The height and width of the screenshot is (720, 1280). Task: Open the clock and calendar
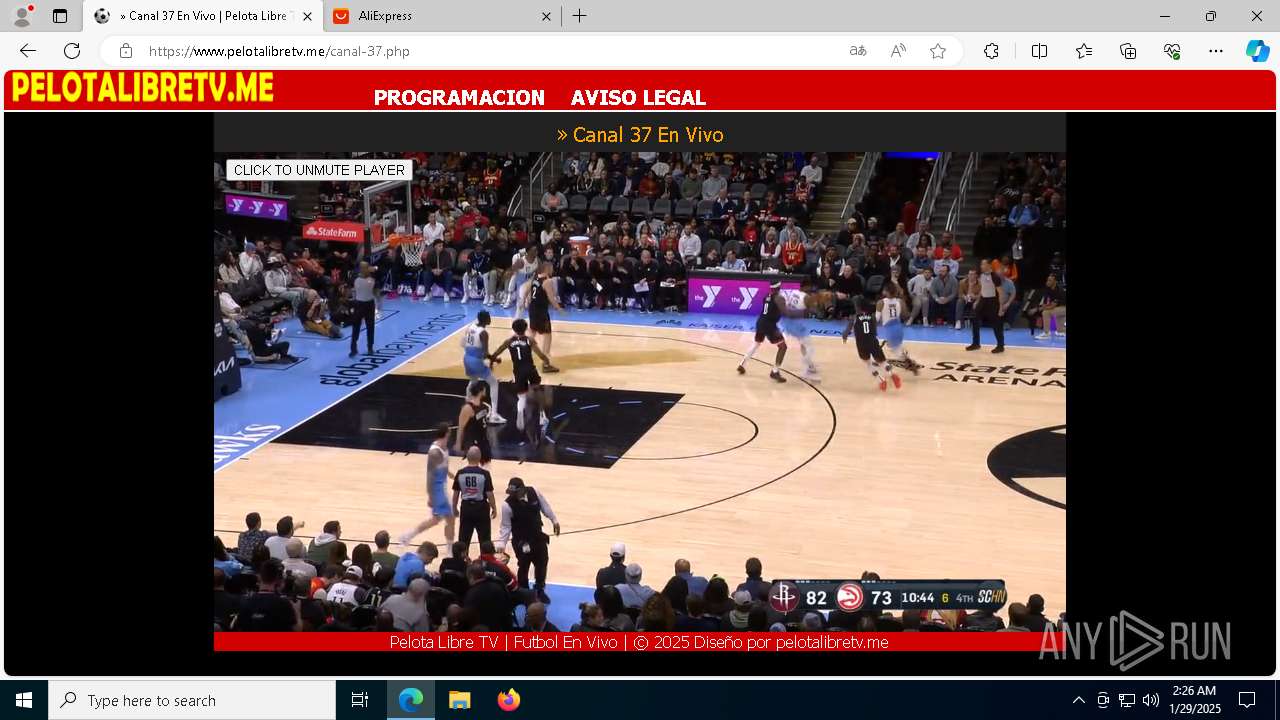click(x=1194, y=700)
